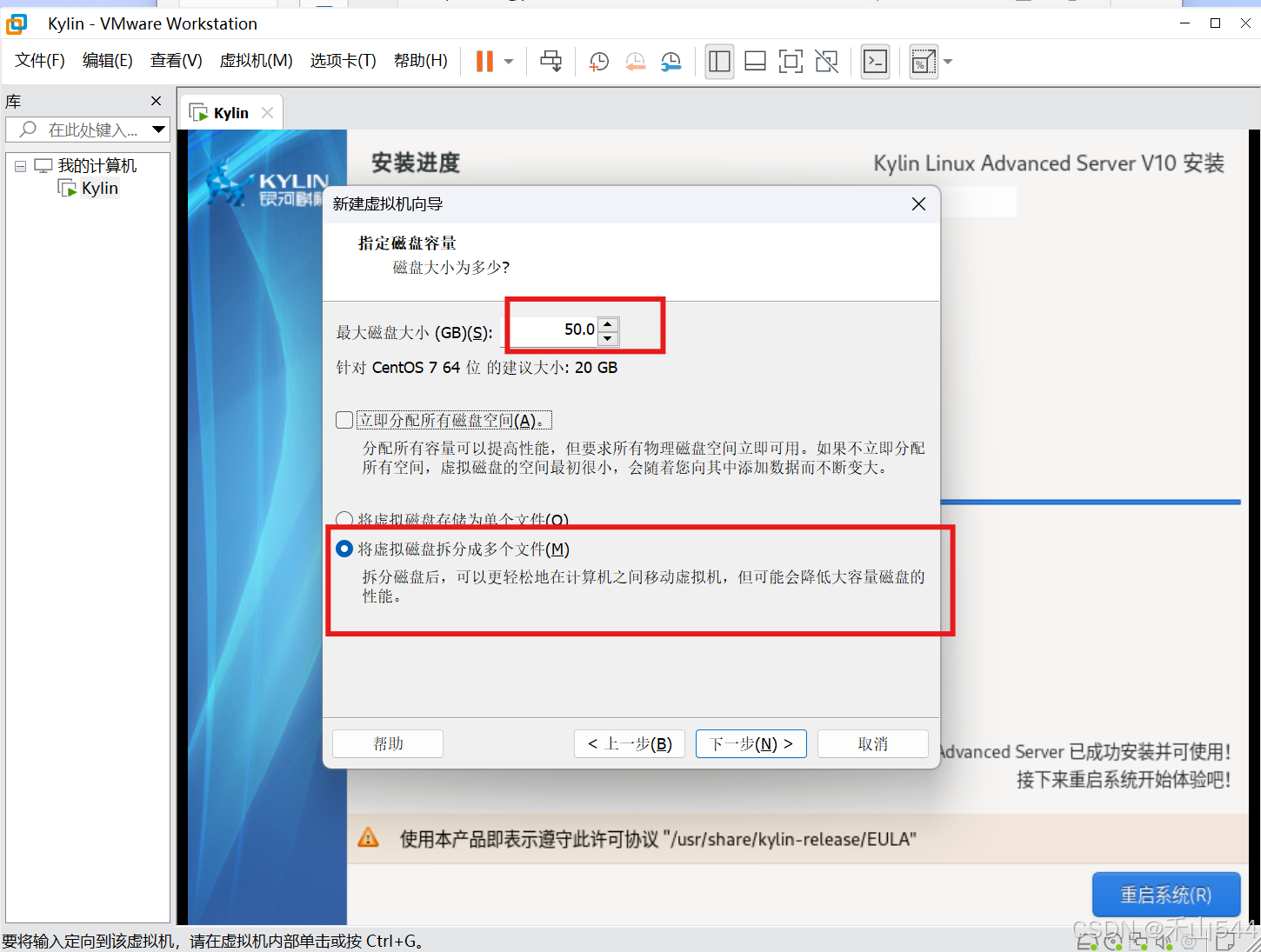1261x952 pixels.
Task: Click the text 针对 CentOS 7 64 位 的建议大小: 20 GB
Action: 477,367
